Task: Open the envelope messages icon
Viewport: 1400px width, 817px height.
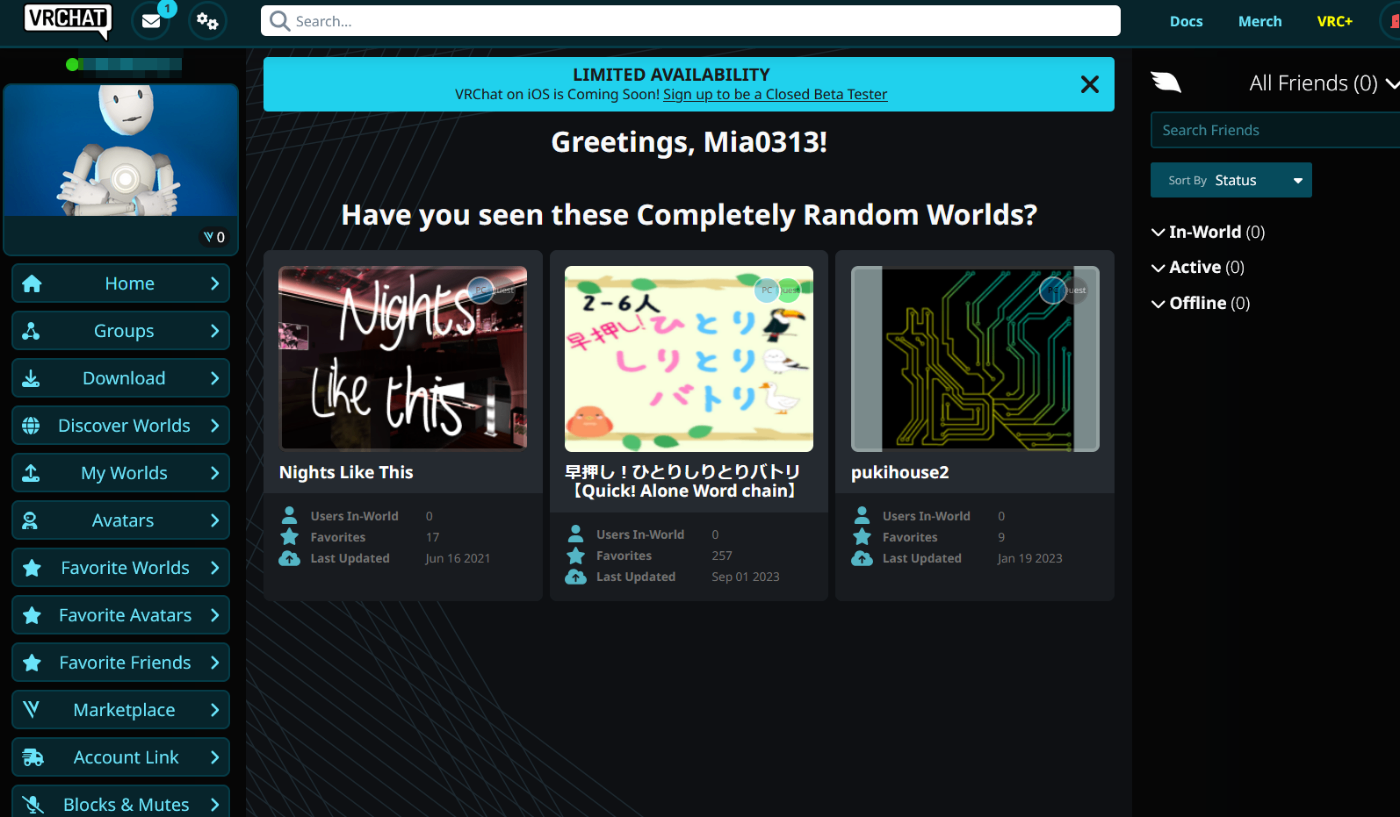Action: click(x=151, y=21)
